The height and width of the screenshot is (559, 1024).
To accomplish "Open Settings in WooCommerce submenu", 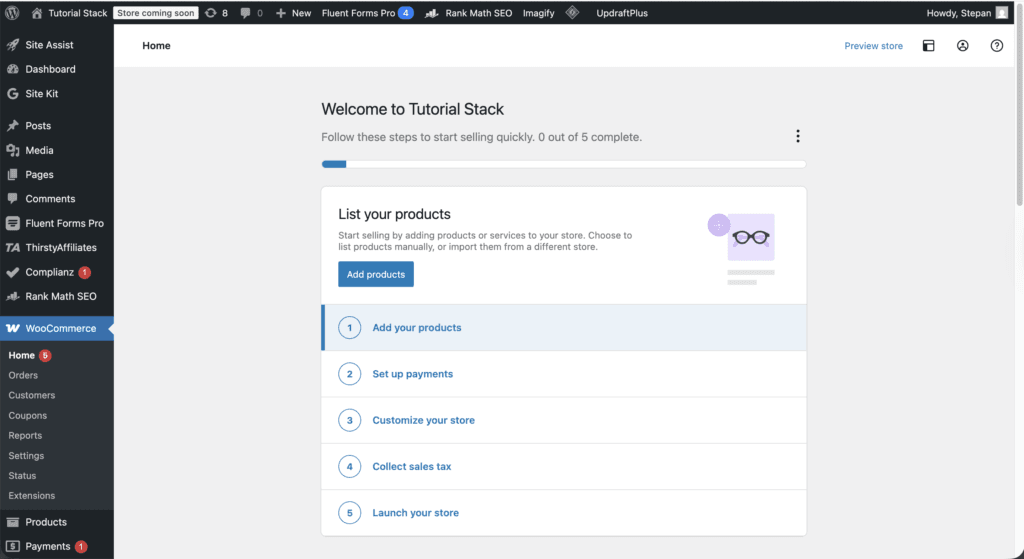I will coord(26,455).
